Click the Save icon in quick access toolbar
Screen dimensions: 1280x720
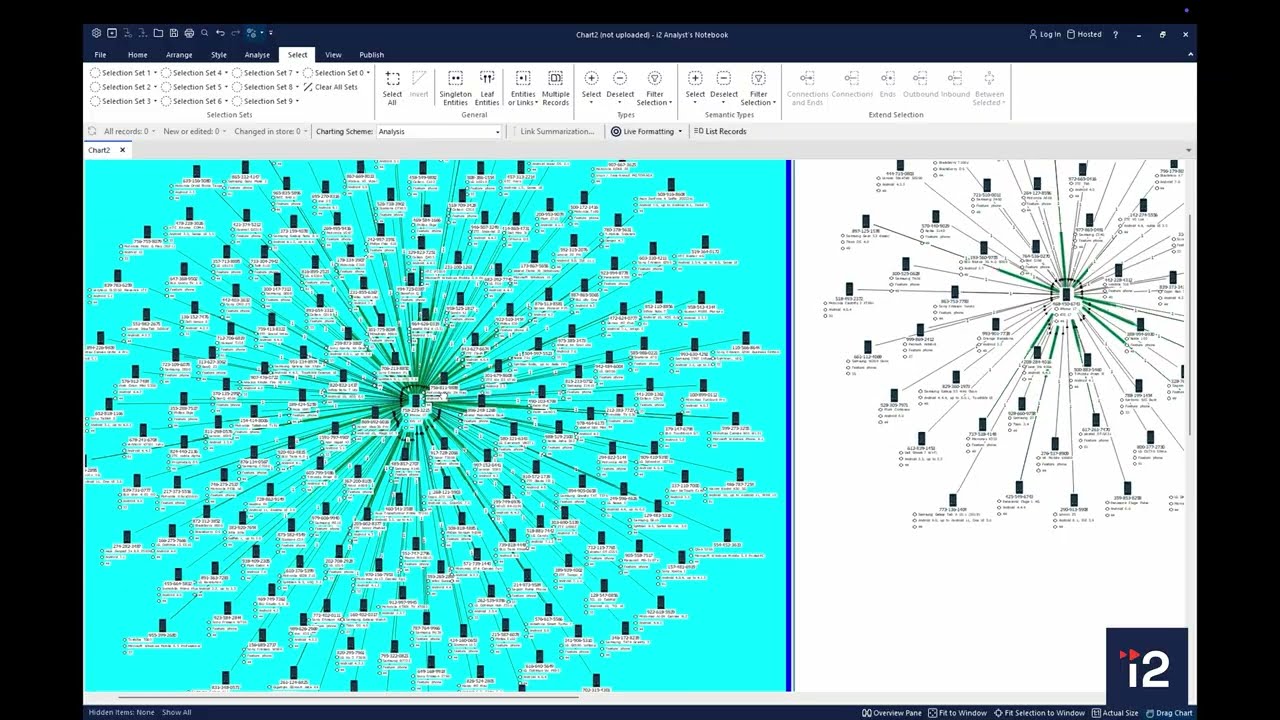[174, 34]
